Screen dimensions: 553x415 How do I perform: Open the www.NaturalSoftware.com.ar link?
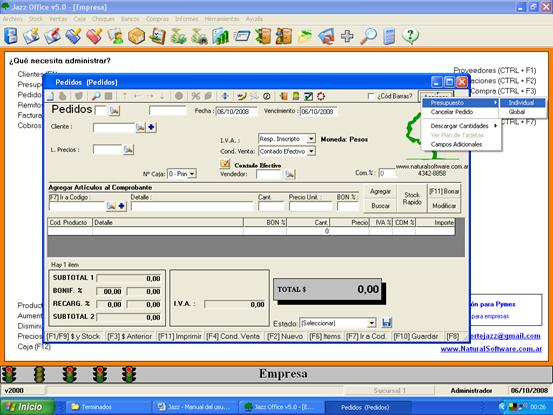491,349
